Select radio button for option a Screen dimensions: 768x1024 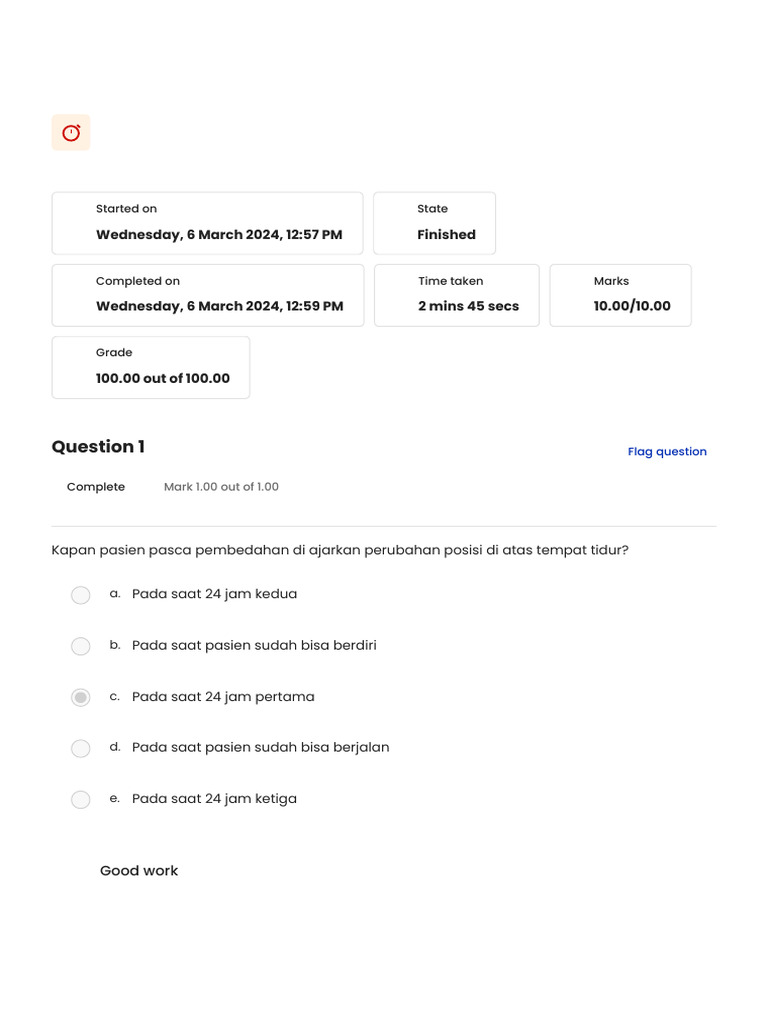coord(81,595)
